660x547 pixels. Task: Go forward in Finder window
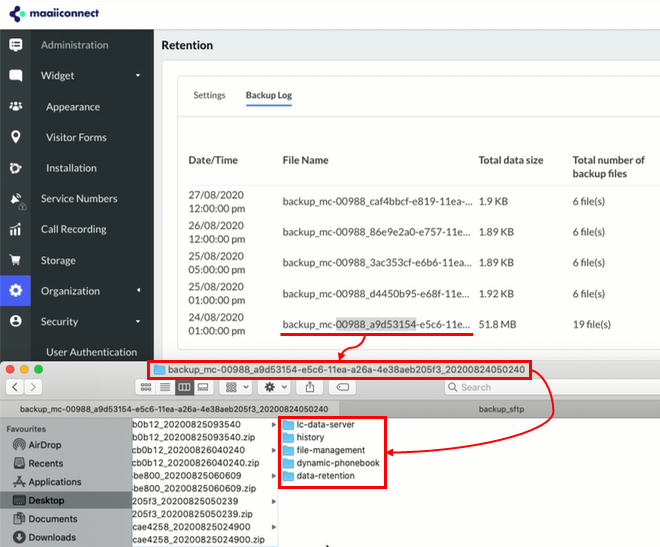(33, 387)
